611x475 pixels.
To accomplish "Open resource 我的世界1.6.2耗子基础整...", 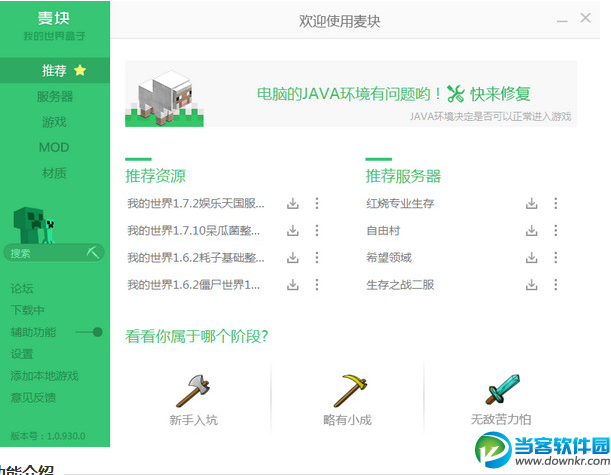I will [196, 258].
